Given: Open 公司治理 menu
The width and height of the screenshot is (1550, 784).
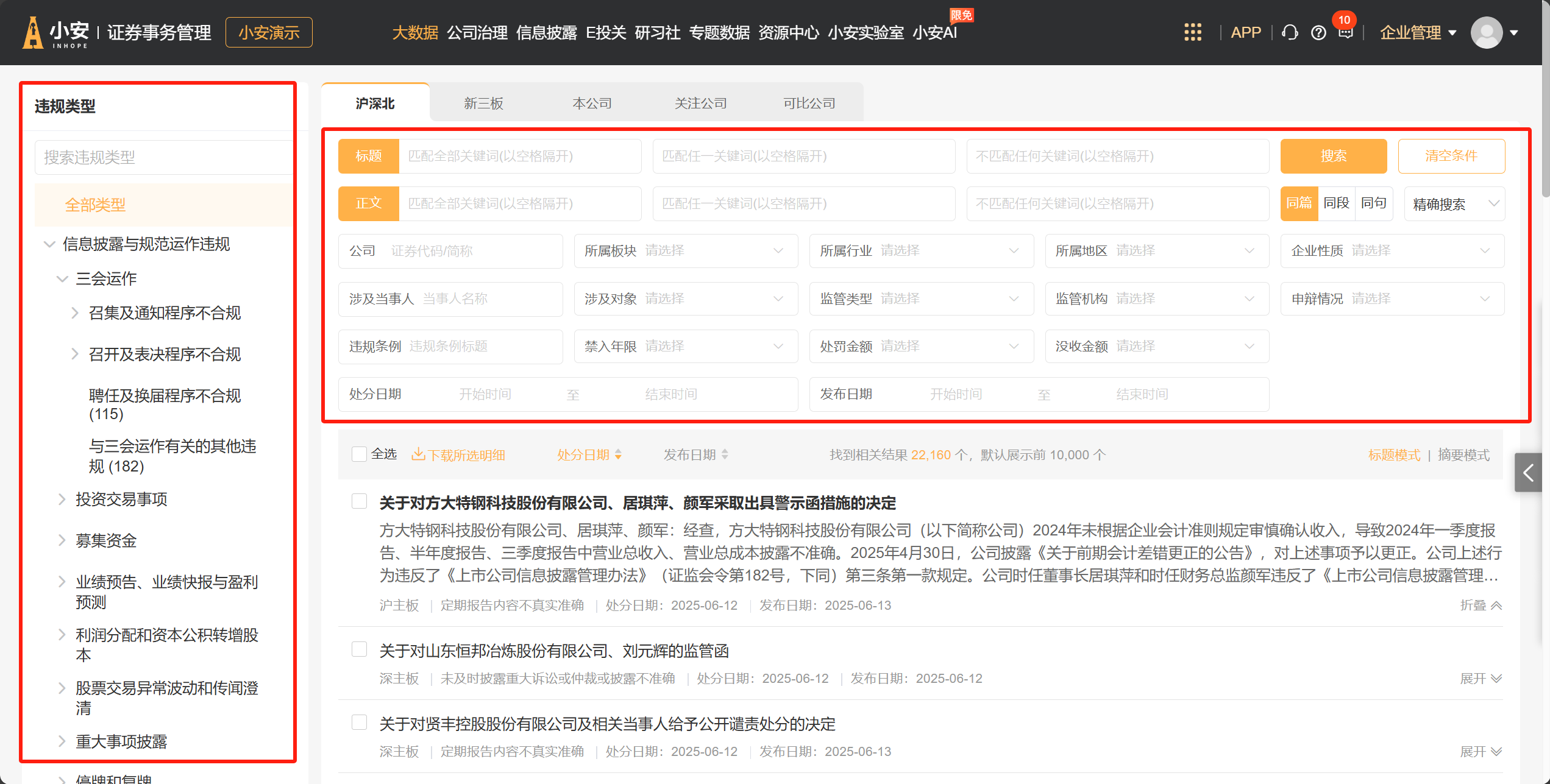Looking at the screenshot, I should [x=477, y=33].
